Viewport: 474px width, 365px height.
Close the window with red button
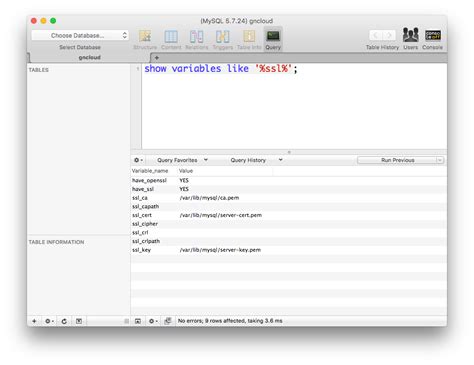[34, 21]
